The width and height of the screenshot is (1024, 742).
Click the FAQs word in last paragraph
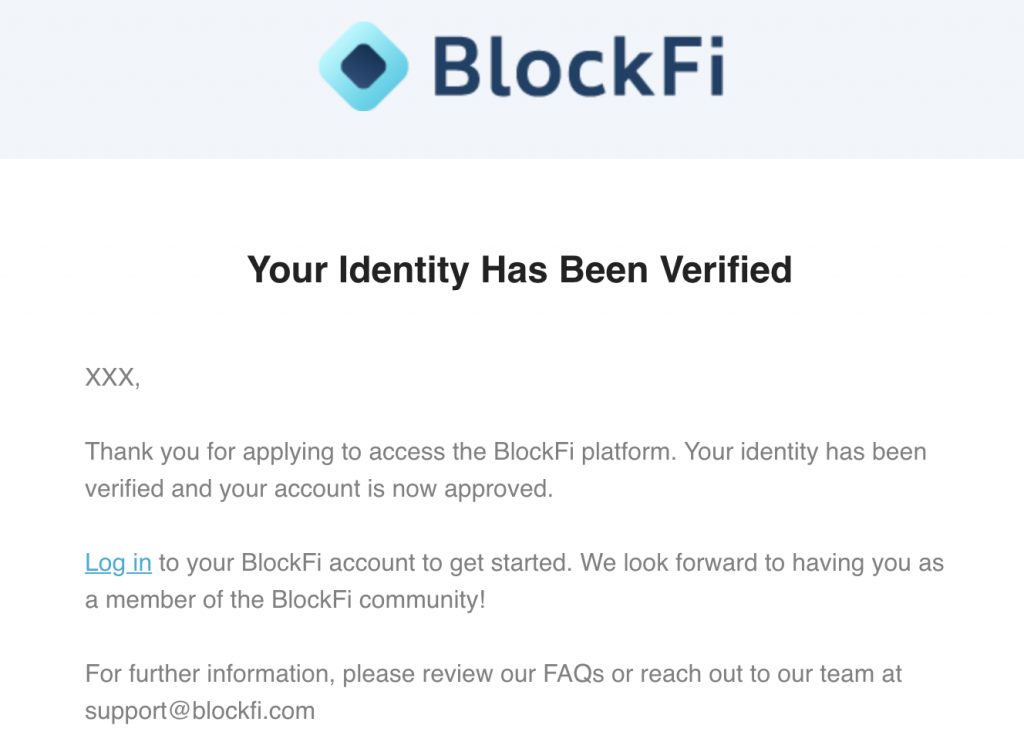[x=573, y=673]
